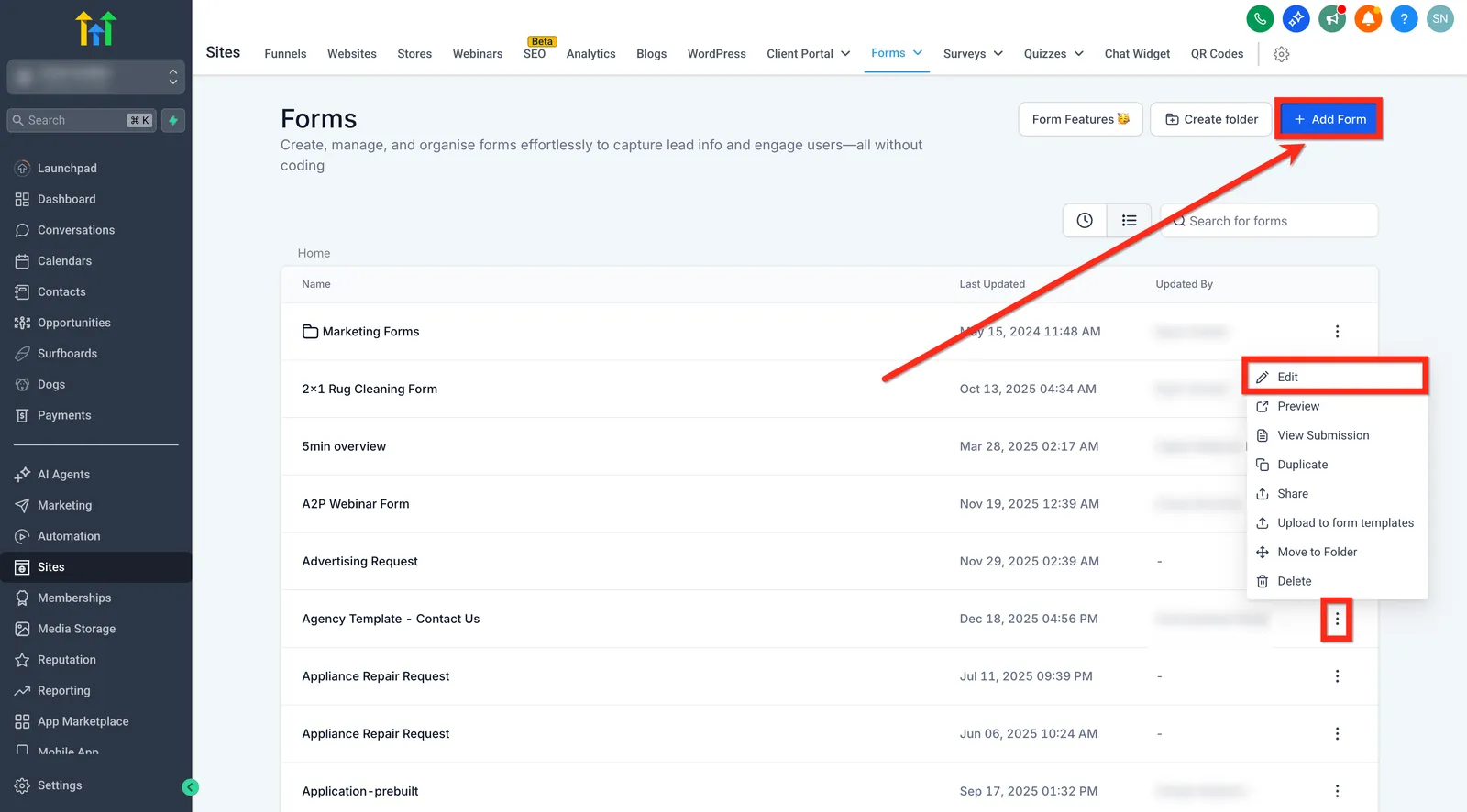Click the Add Form button
1467x812 pixels.
coord(1329,119)
